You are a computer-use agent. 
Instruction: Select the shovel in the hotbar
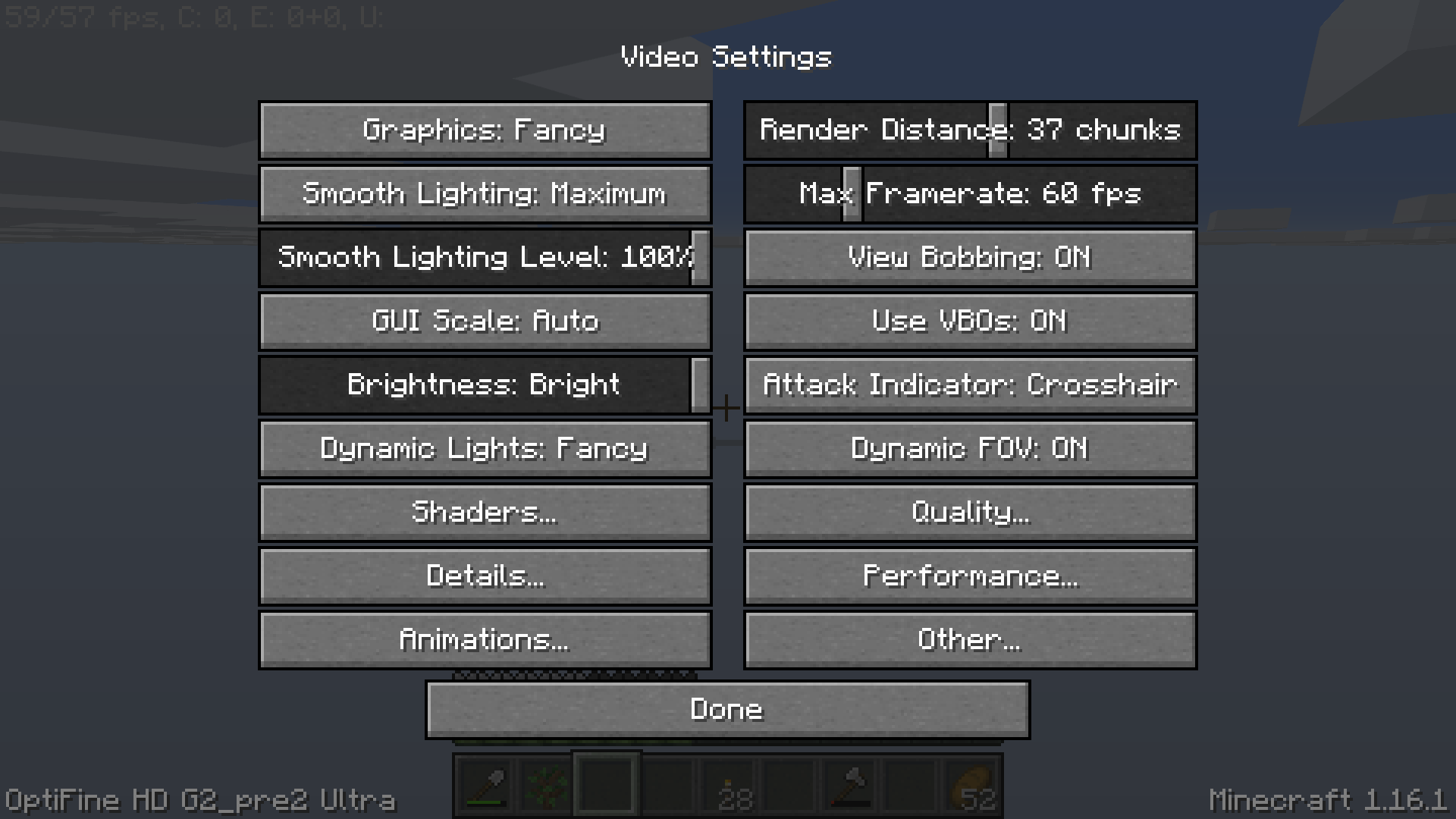pos(486,786)
